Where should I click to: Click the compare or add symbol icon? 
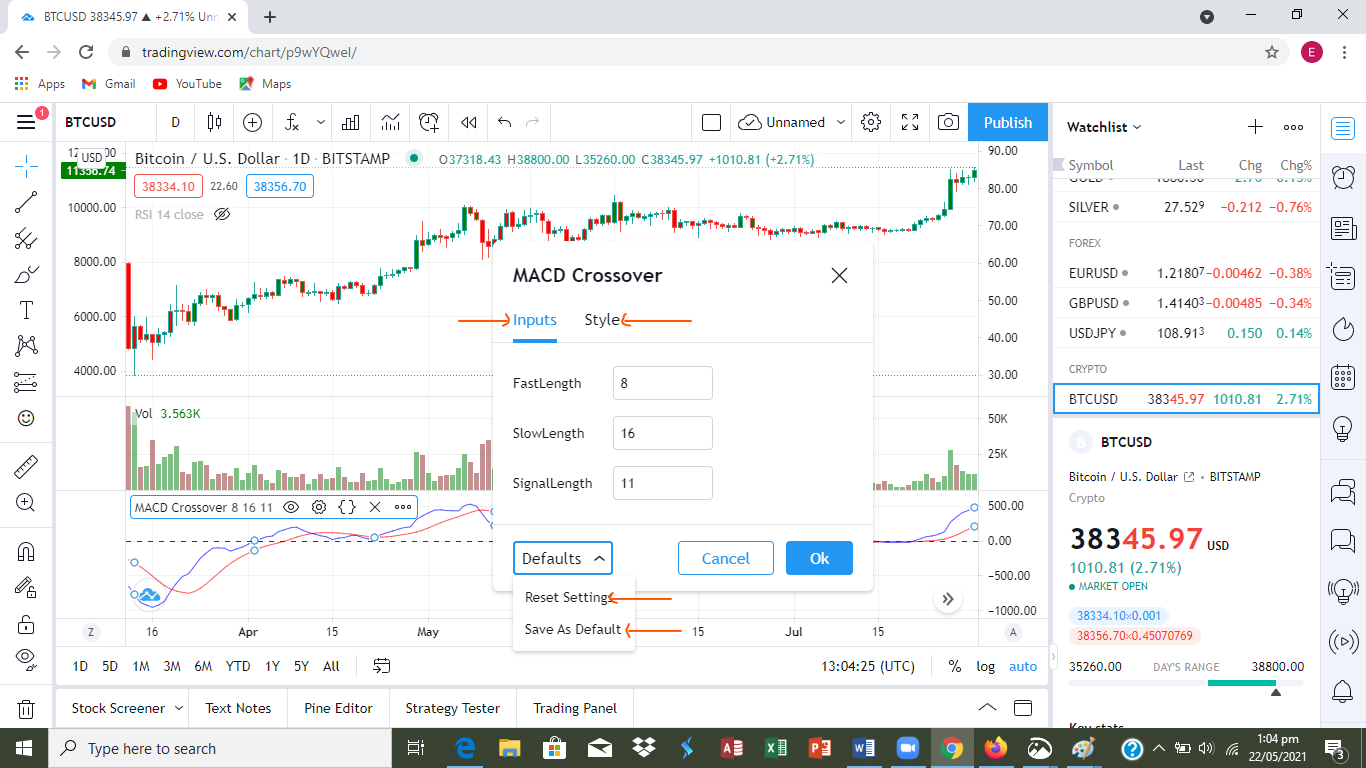[253, 122]
